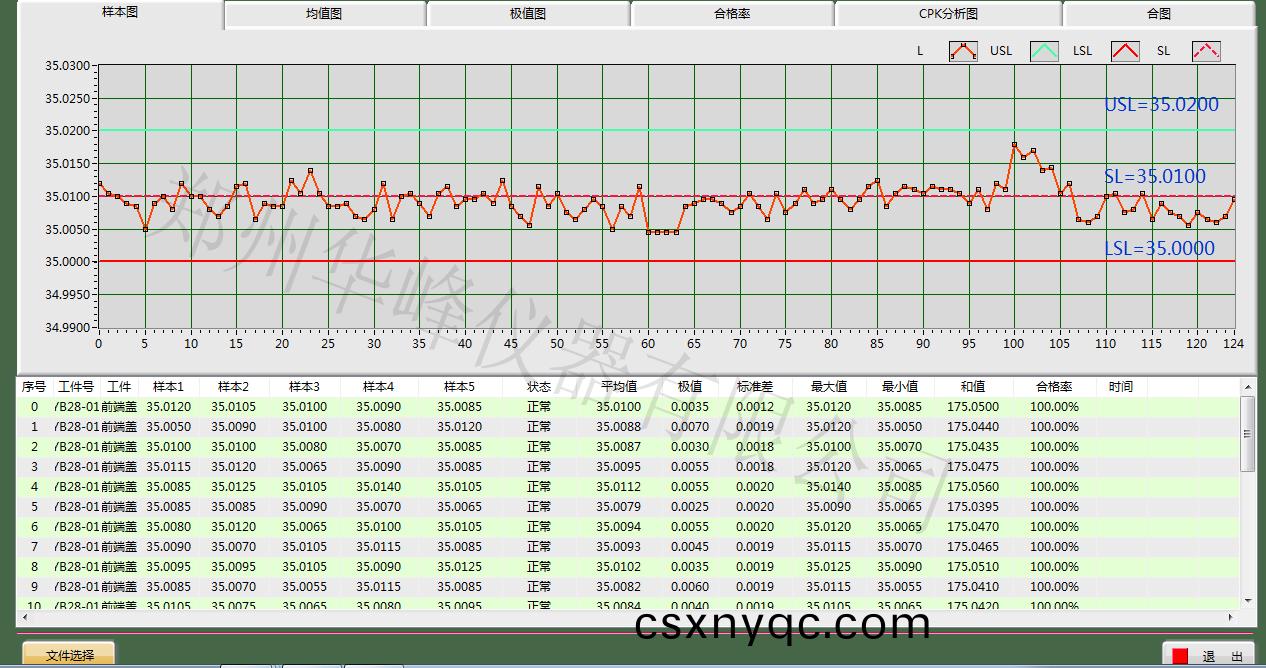
Task: Go to the CPK分析图 tab
Action: (x=948, y=14)
